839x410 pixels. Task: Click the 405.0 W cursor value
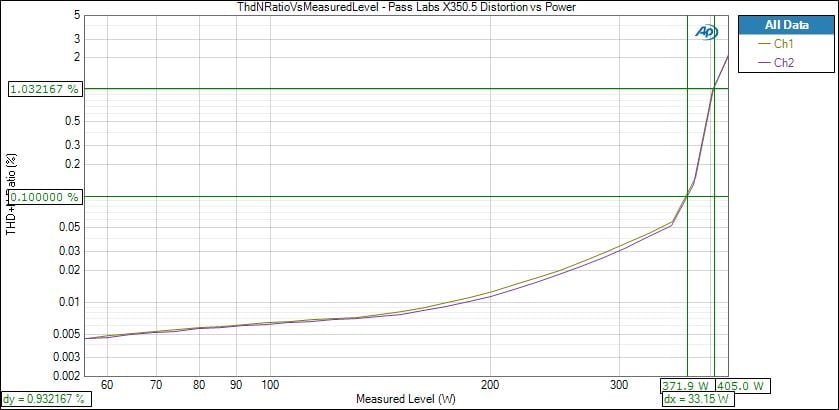pos(743,385)
